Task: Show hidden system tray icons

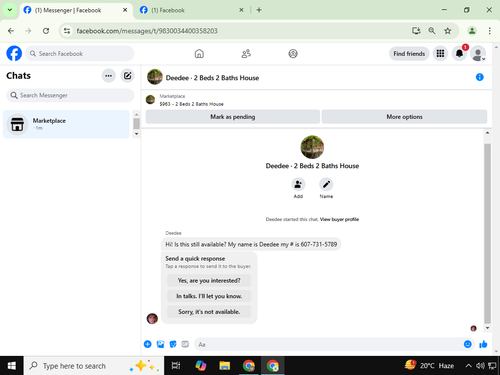Action: pyautogui.click(x=468, y=366)
